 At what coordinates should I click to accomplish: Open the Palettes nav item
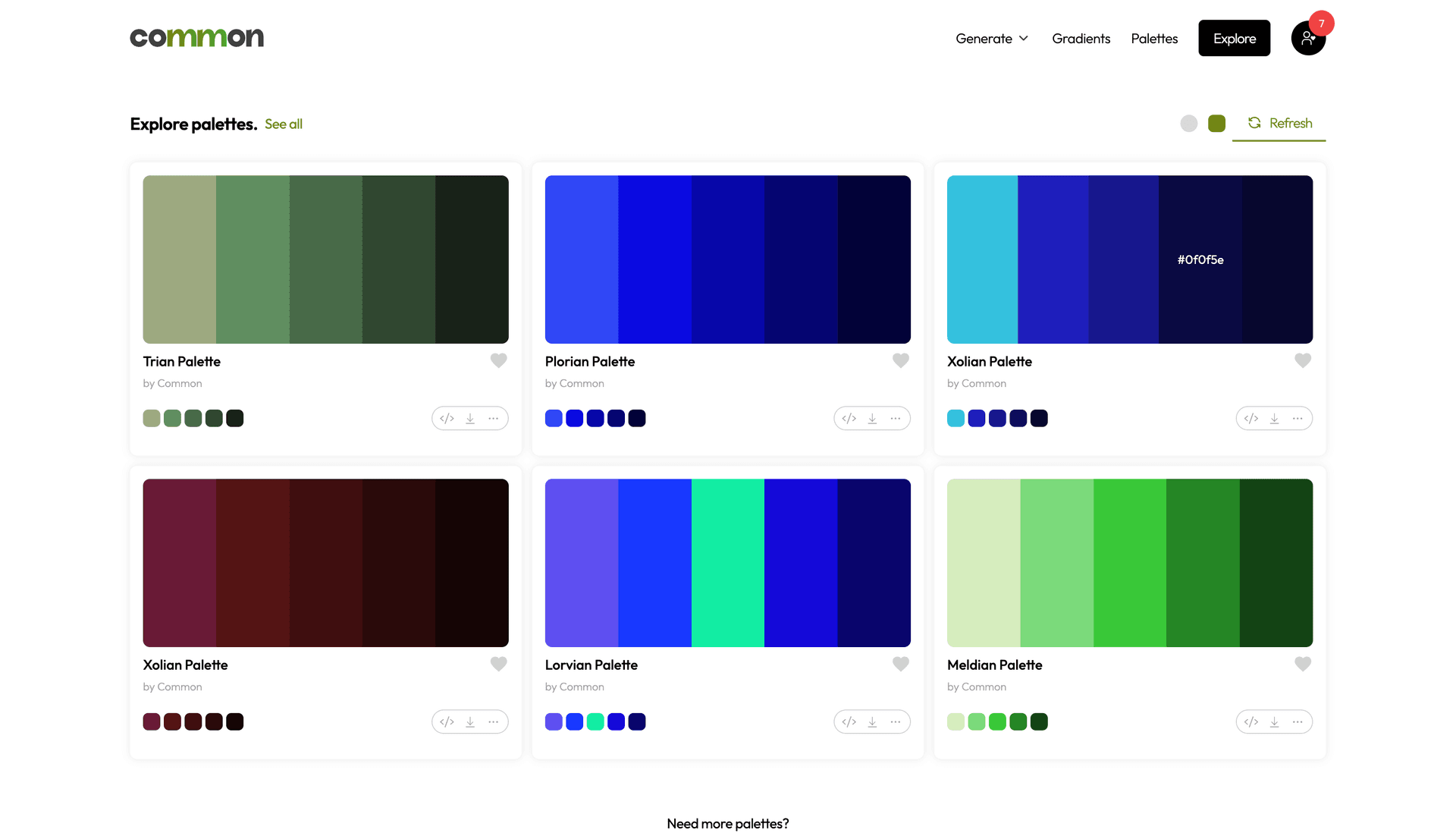[1154, 39]
